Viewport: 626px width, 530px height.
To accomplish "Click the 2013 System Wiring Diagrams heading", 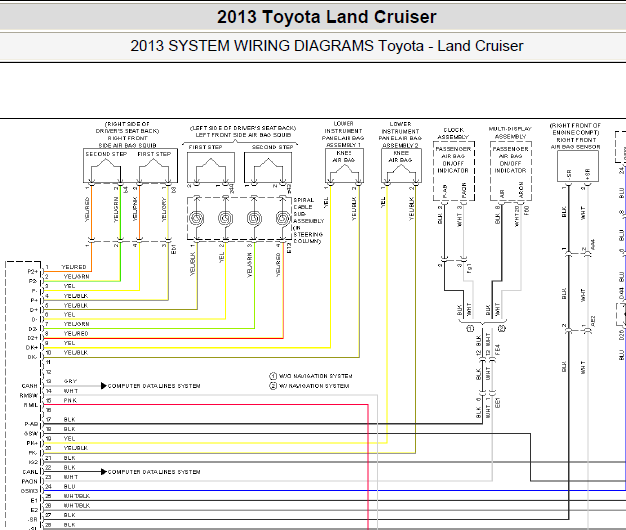I will (327, 46).
